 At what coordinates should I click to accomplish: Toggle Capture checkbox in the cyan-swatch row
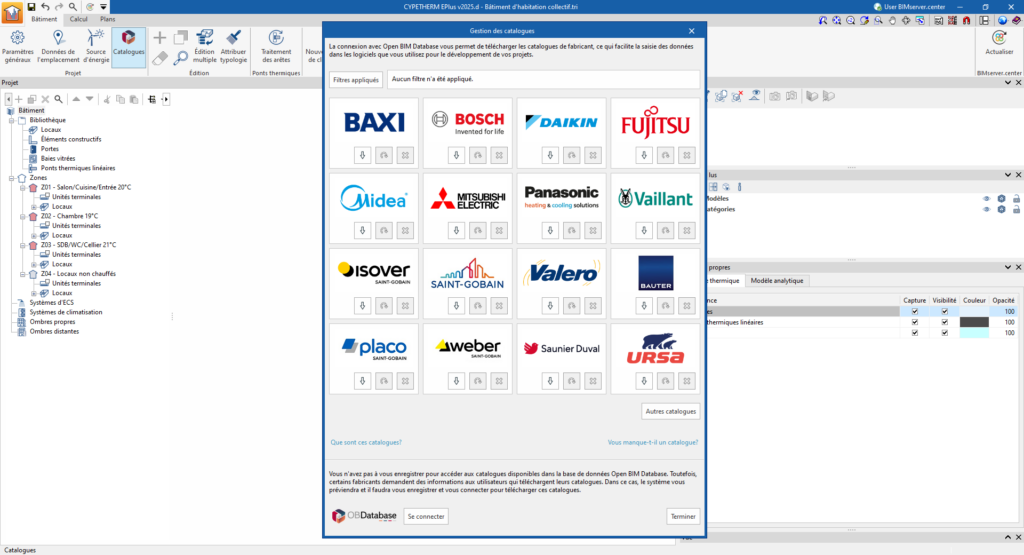(x=914, y=333)
